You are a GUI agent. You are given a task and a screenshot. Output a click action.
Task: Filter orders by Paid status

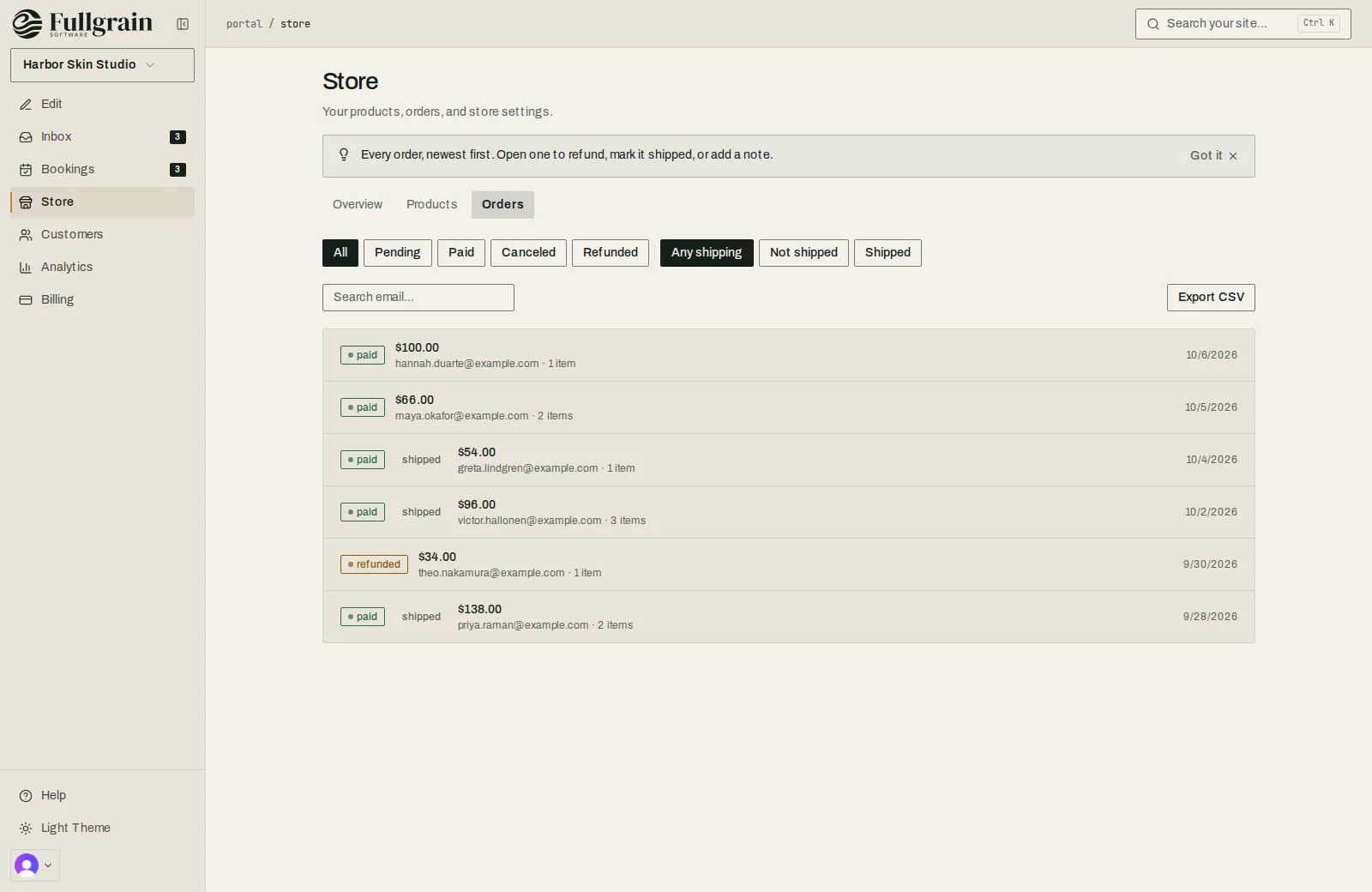click(x=461, y=253)
